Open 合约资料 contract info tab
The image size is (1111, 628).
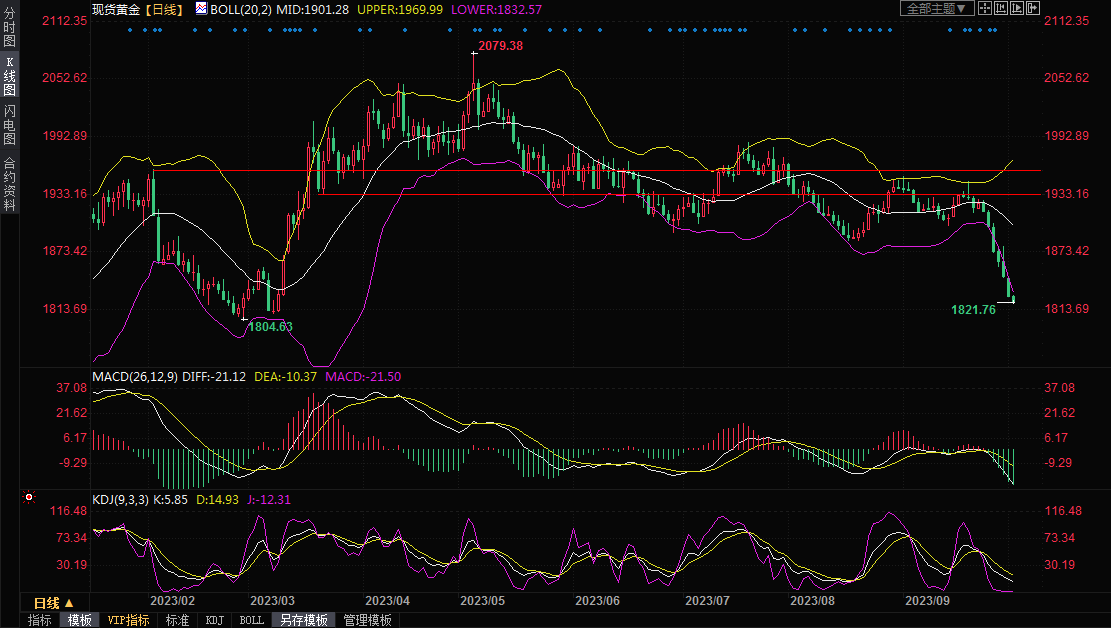[x=9, y=184]
